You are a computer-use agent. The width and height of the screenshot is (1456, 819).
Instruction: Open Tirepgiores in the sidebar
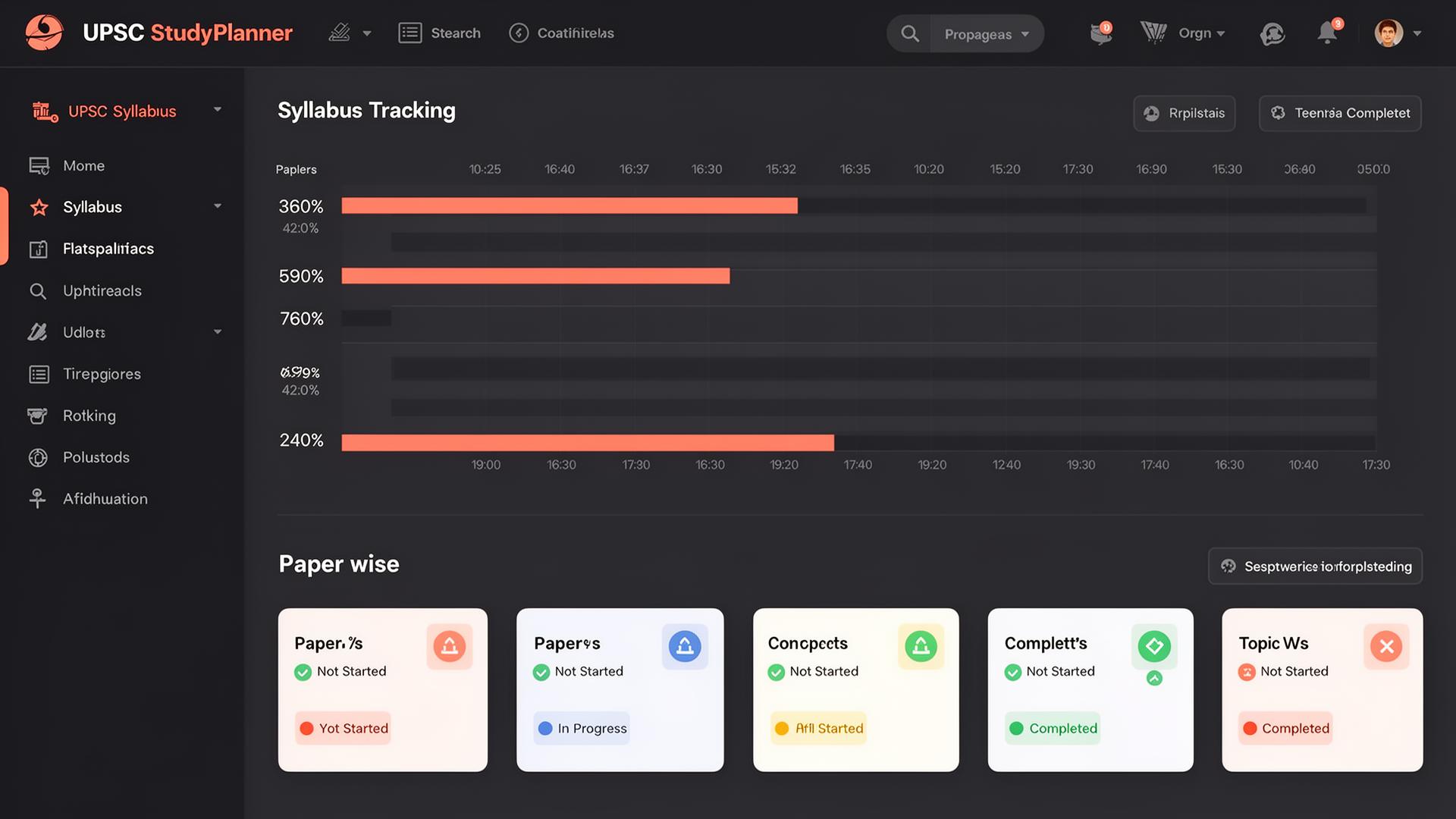[102, 374]
